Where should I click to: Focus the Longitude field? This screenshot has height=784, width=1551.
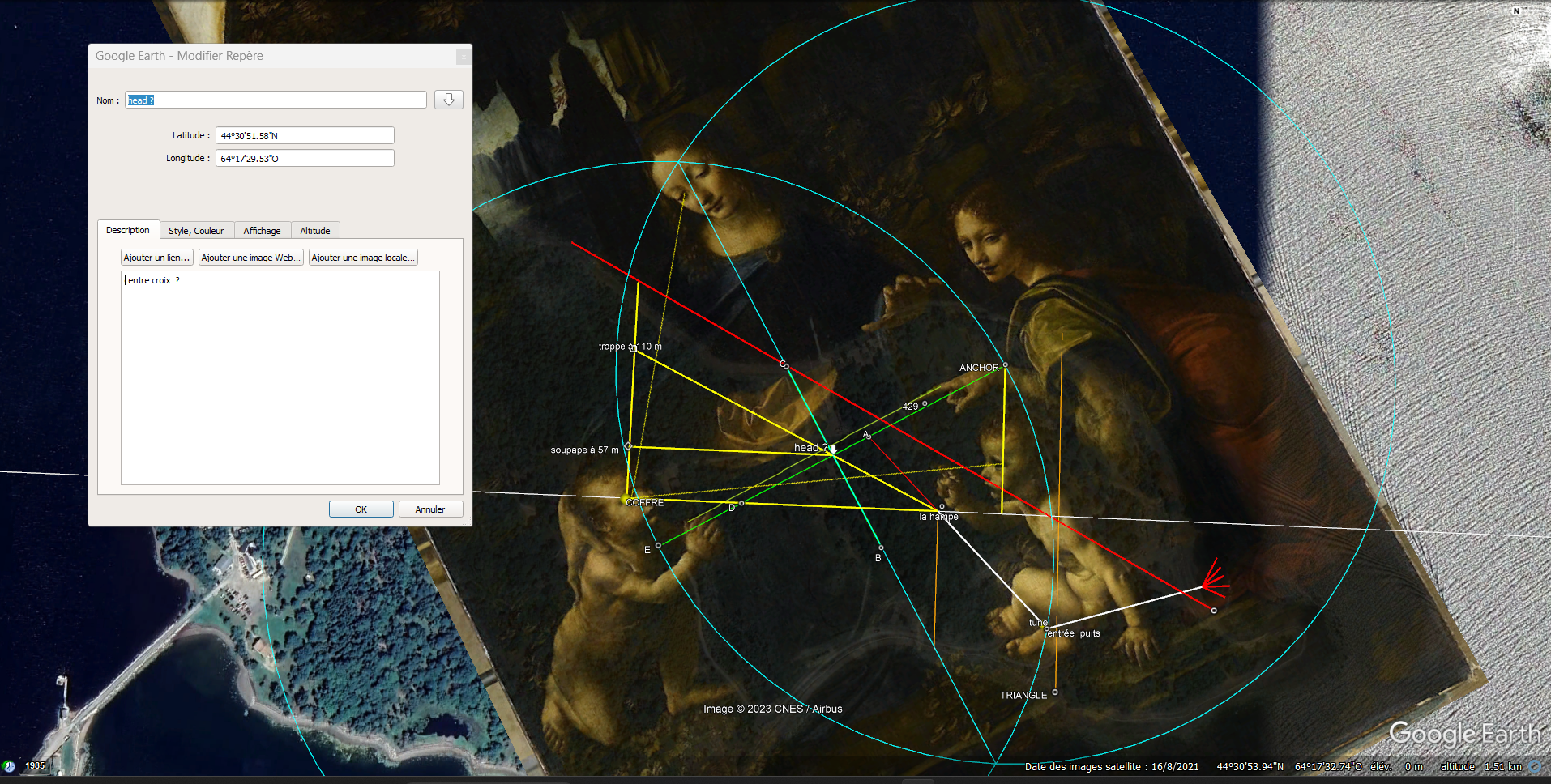pyautogui.click(x=305, y=158)
